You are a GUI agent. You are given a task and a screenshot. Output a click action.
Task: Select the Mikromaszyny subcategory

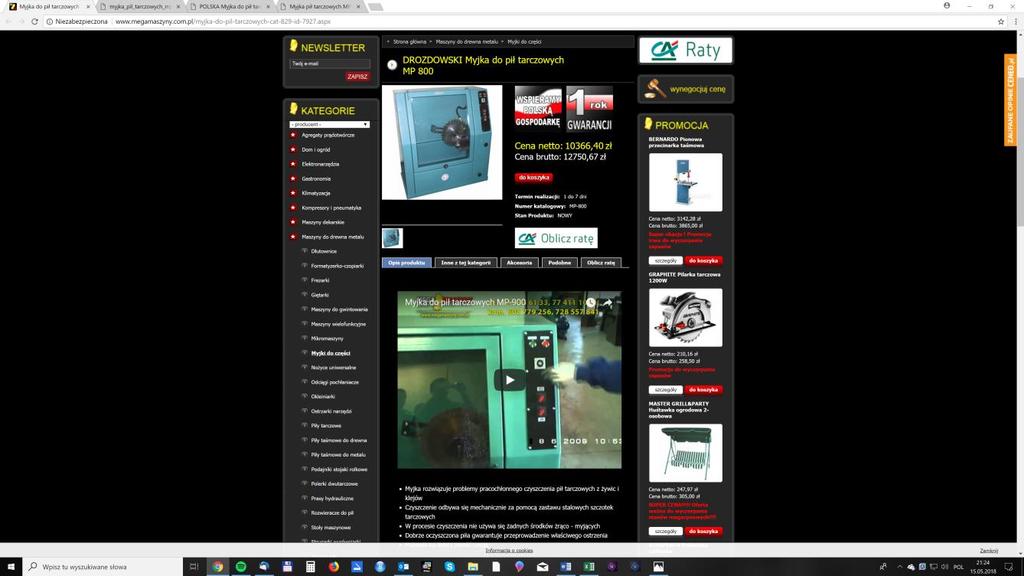327,338
